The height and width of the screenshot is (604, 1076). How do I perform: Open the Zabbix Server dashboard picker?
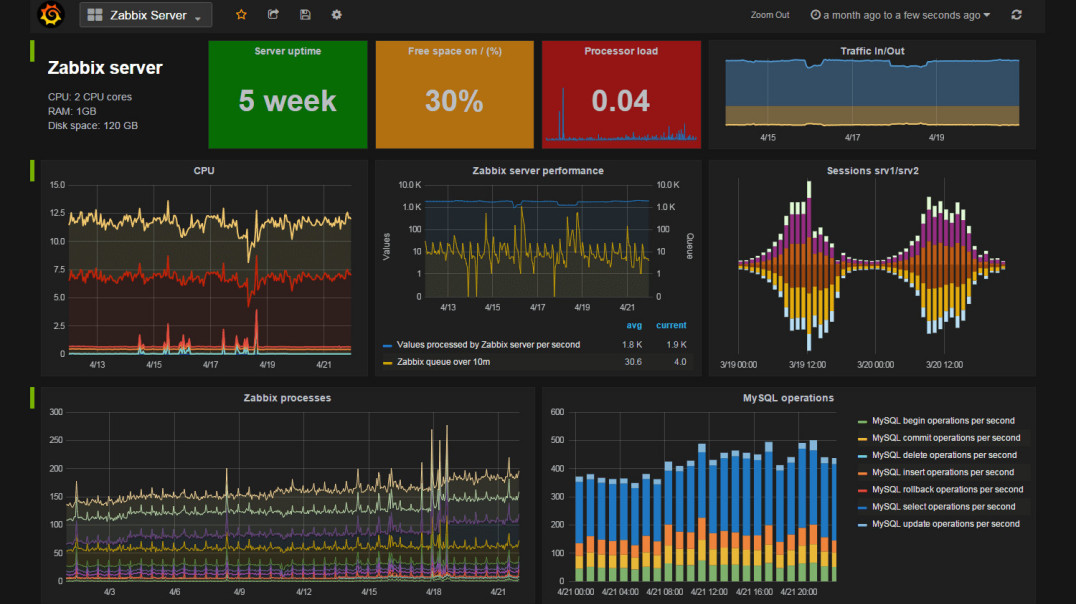[x=145, y=15]
